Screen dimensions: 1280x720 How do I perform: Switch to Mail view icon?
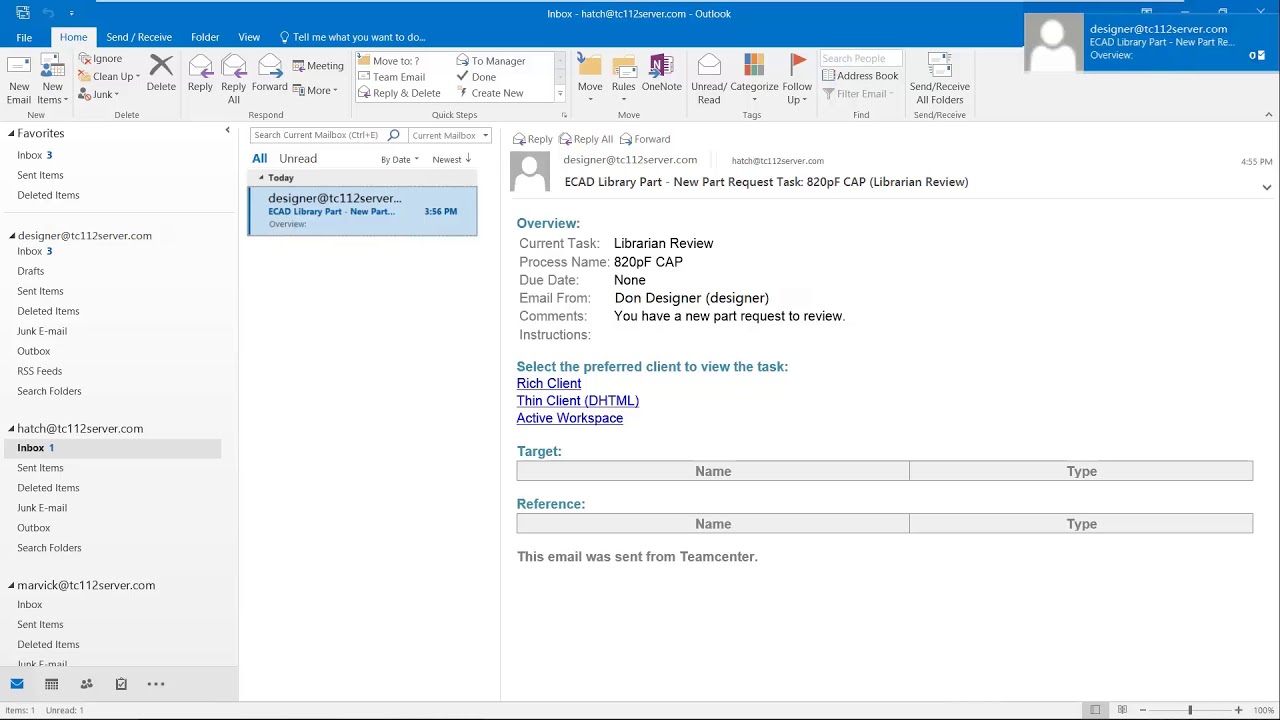[x=17, y=684]
